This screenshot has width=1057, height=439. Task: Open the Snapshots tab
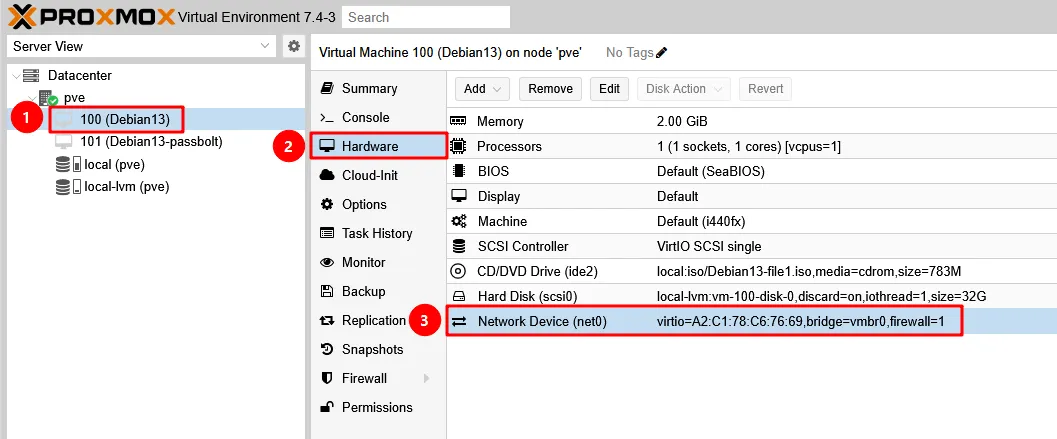378,349
